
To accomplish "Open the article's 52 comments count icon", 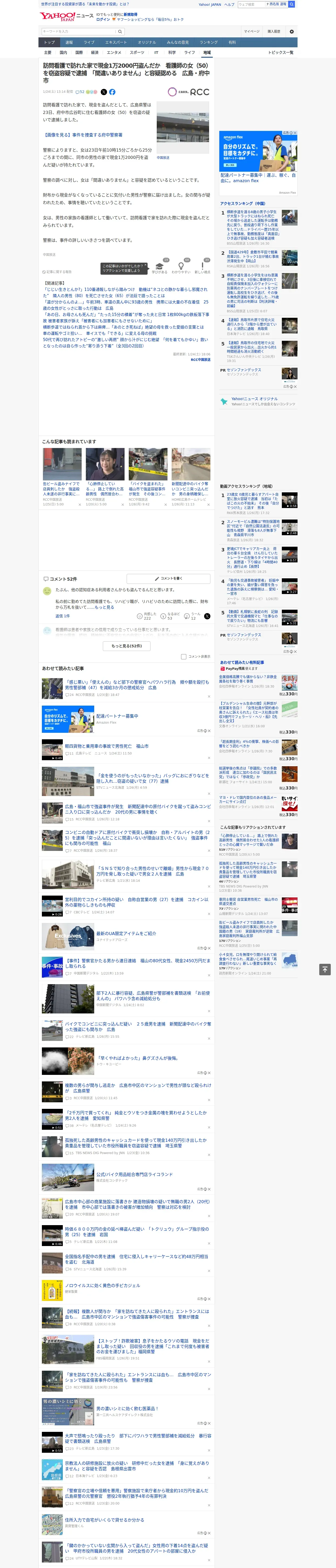I will coord(80,92).
